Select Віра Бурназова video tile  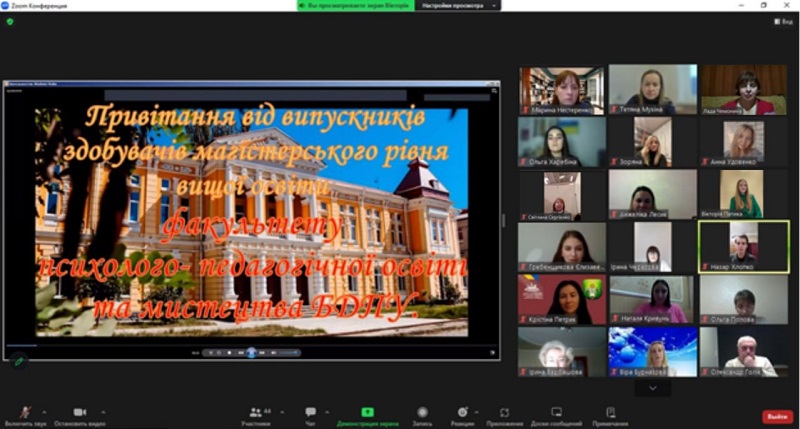tap(653, 352)
